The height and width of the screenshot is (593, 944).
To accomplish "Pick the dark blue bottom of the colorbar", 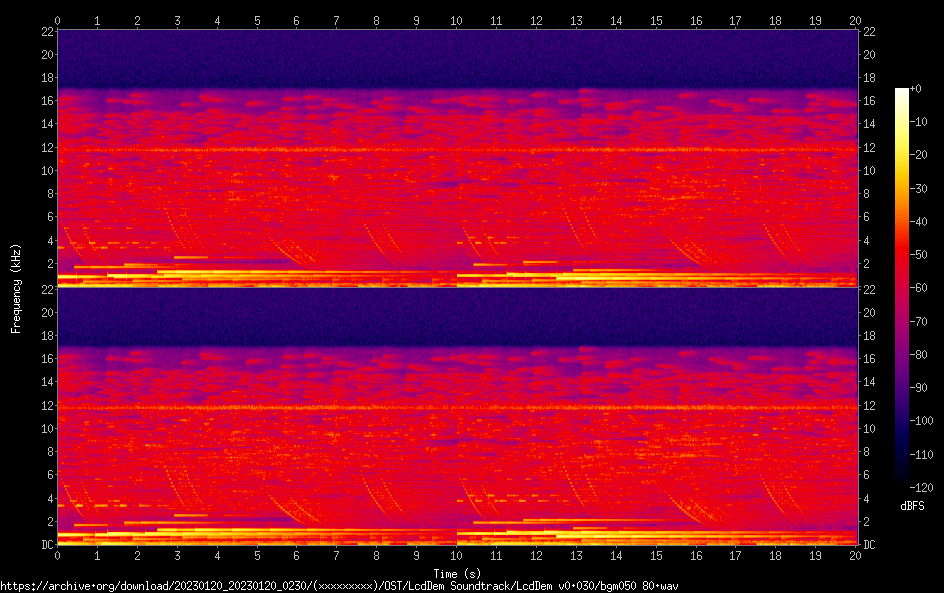I will 902,482.
